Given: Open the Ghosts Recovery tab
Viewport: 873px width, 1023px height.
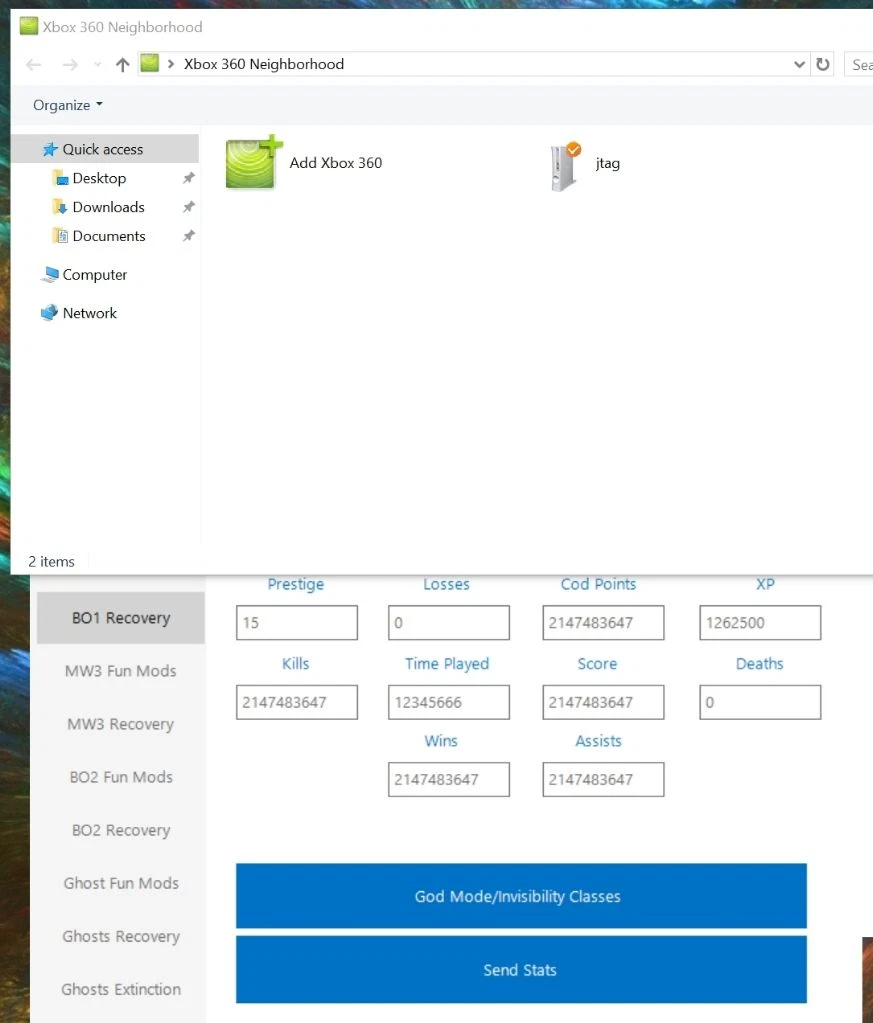Looking at the screenshot, I should tap(121, 936).
